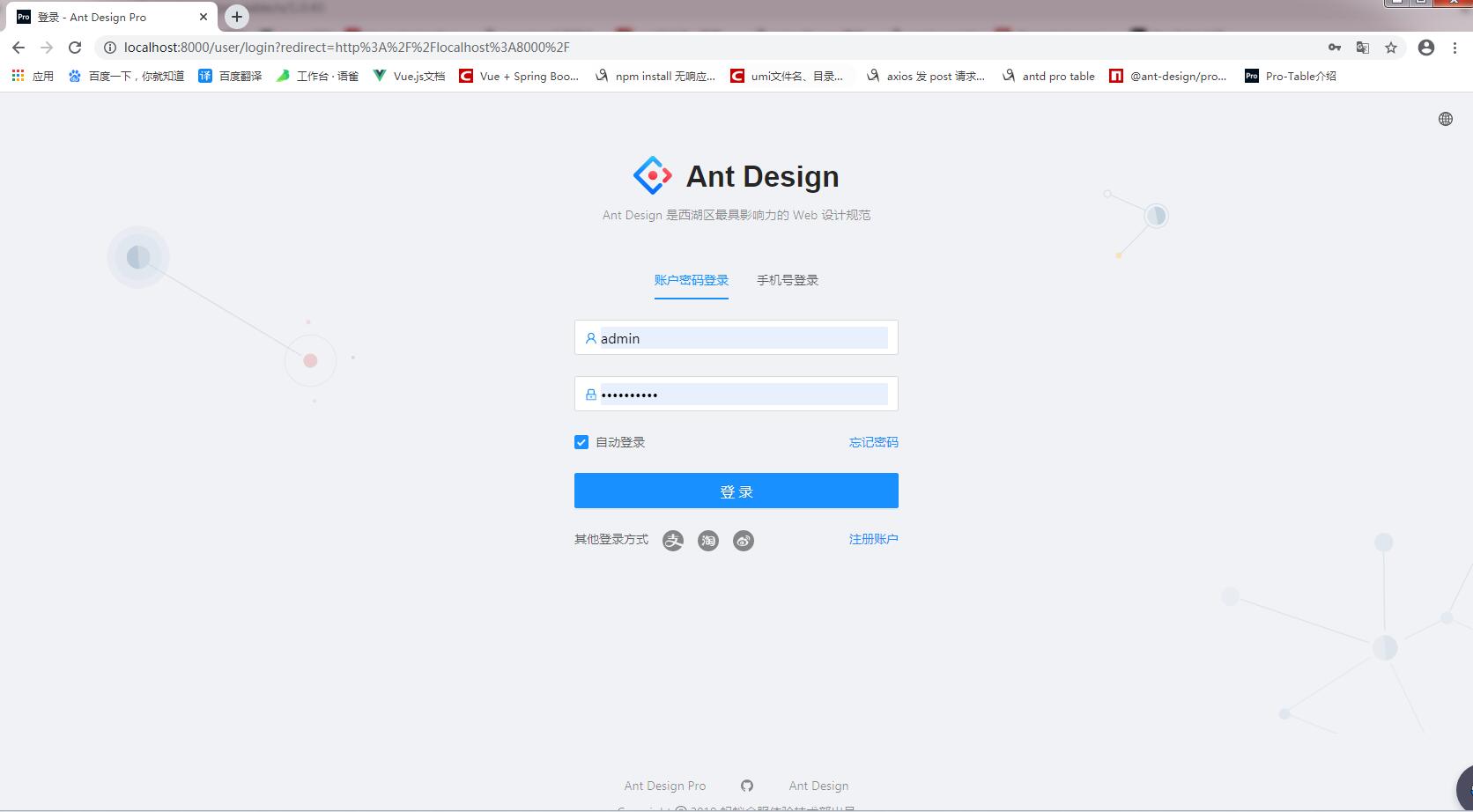
Task: Click the Ant Design logo
Action: click(x=653, y=175)
